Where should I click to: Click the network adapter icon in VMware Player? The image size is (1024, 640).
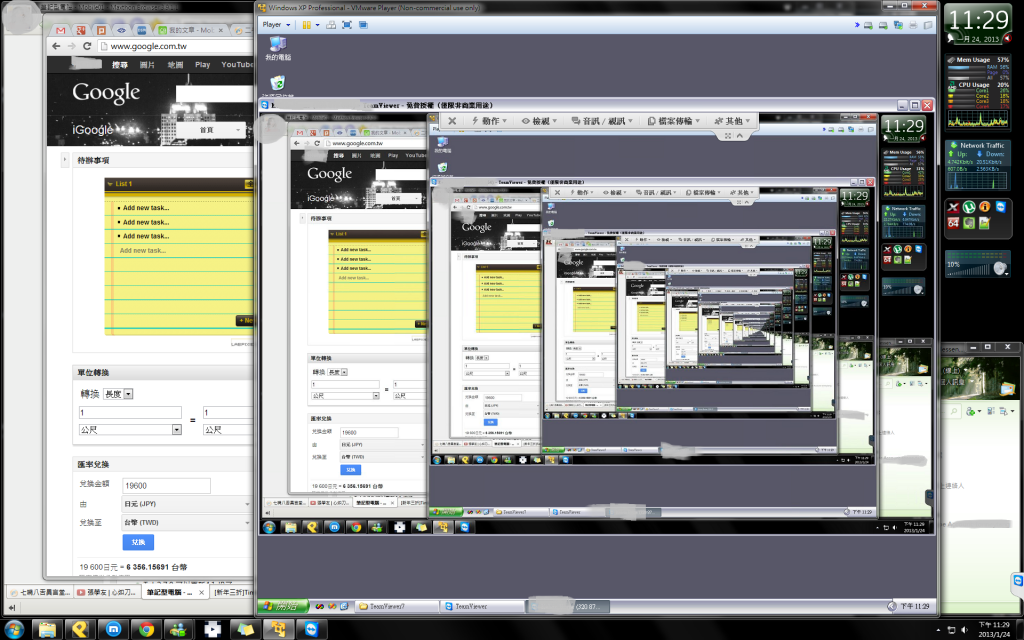(898, 25)
